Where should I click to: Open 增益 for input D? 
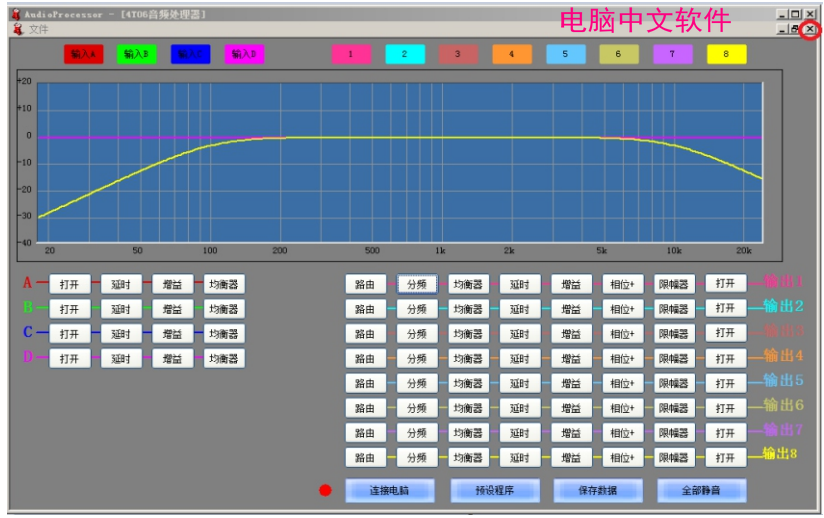tap(172, 358)
